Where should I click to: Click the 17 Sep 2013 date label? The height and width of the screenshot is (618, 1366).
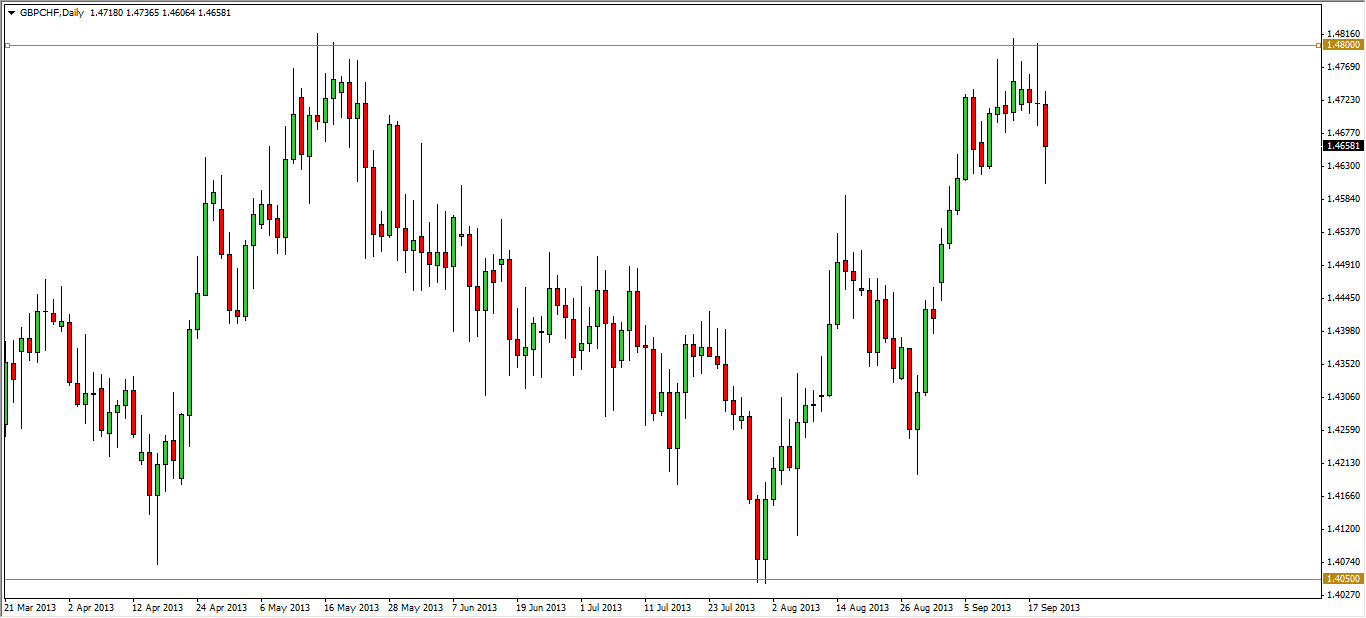tap(1054, 607)
